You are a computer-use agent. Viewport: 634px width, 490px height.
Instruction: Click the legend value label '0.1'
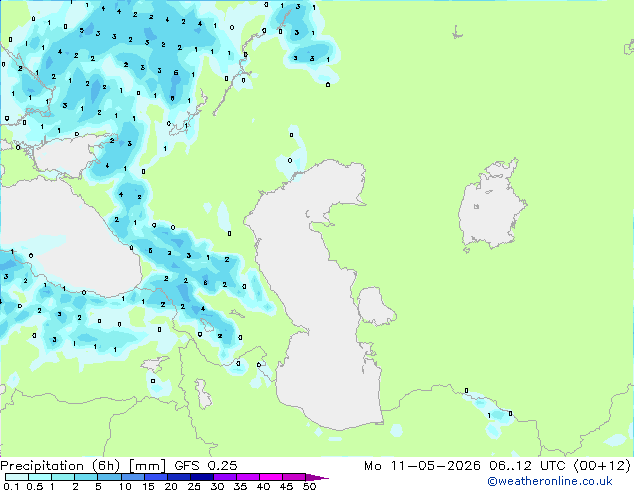point(11,486)
